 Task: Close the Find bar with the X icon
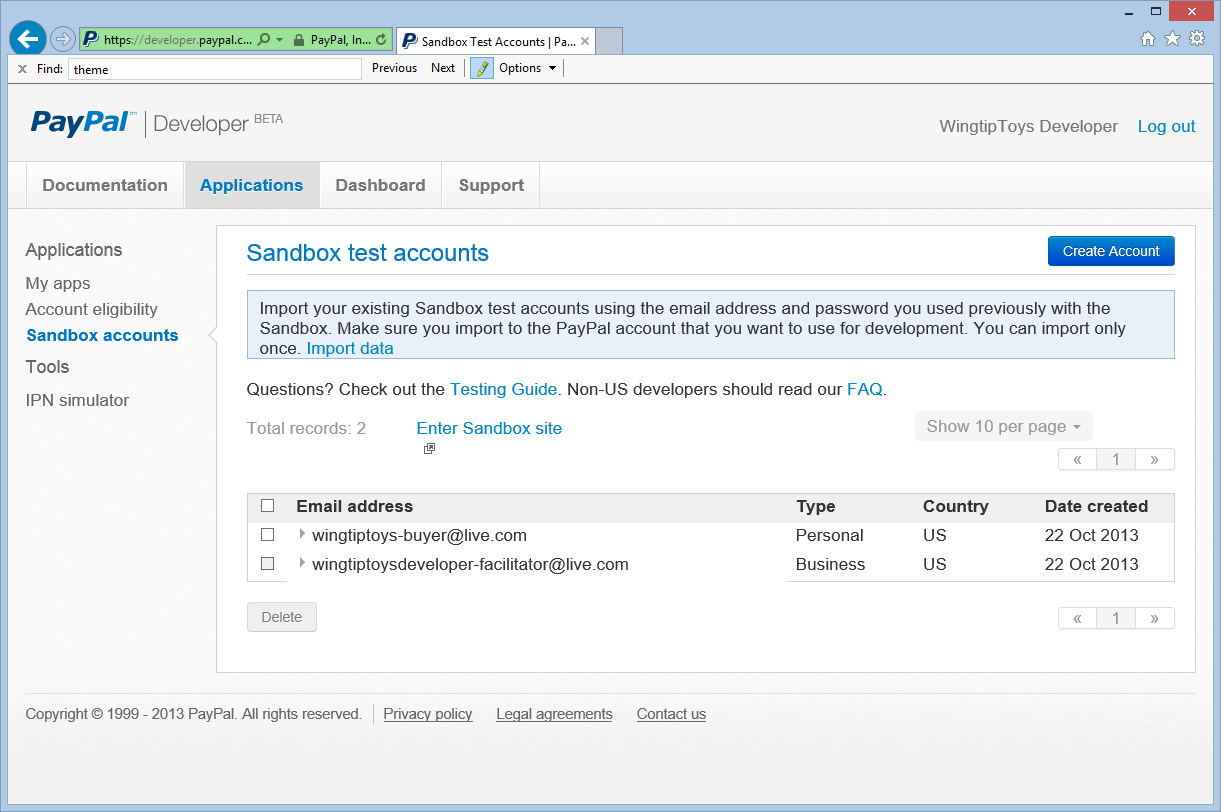(x=23, y=68)
